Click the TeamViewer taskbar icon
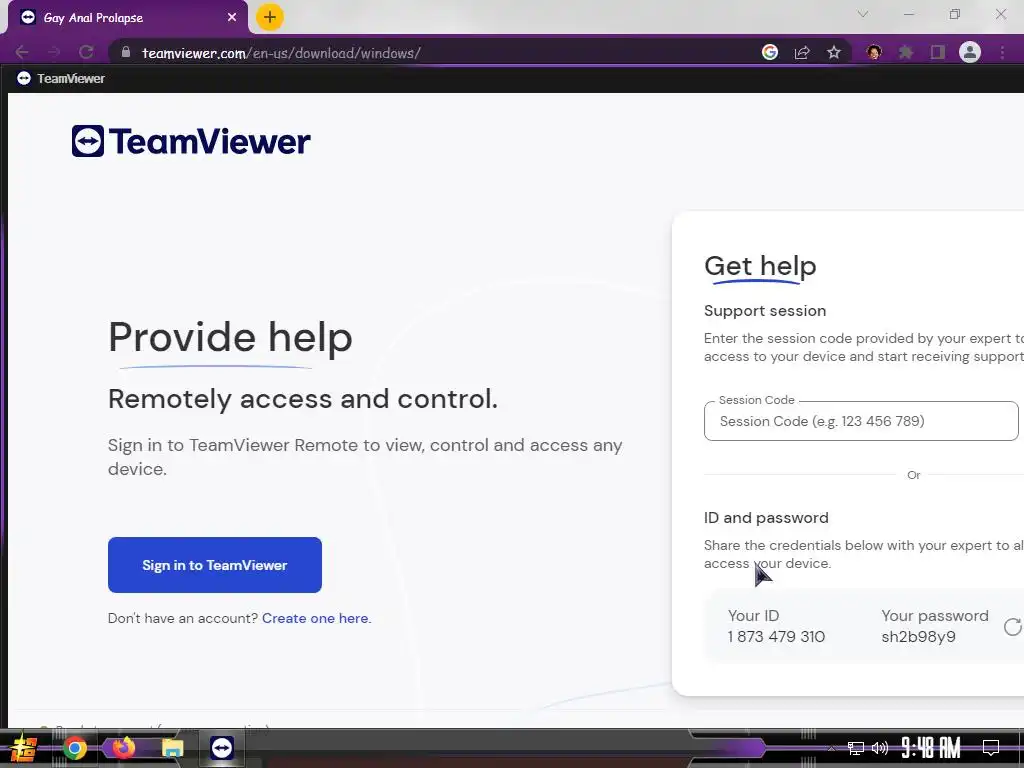 point(222,748)
